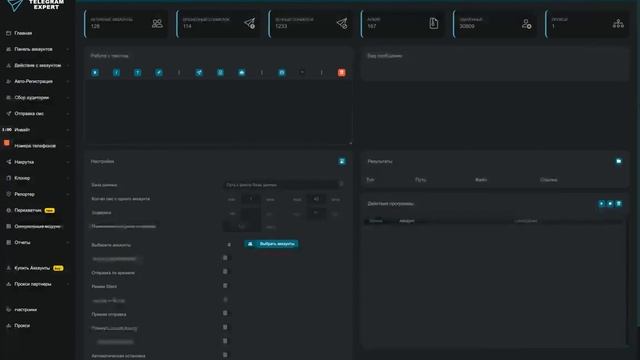
Task: Toggle the Прямая отправка checkbox
Action: tap(225, 313)
